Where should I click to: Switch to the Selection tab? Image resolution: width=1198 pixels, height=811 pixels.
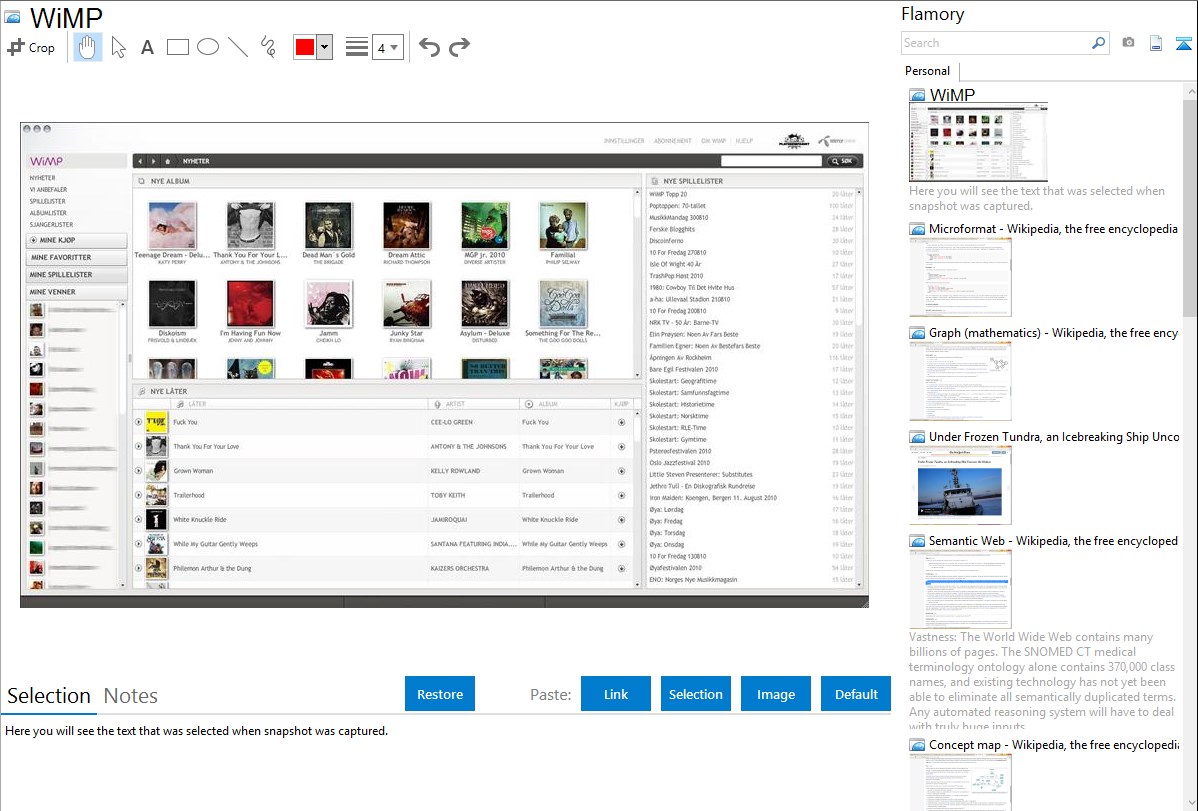(x=49, y=696)
